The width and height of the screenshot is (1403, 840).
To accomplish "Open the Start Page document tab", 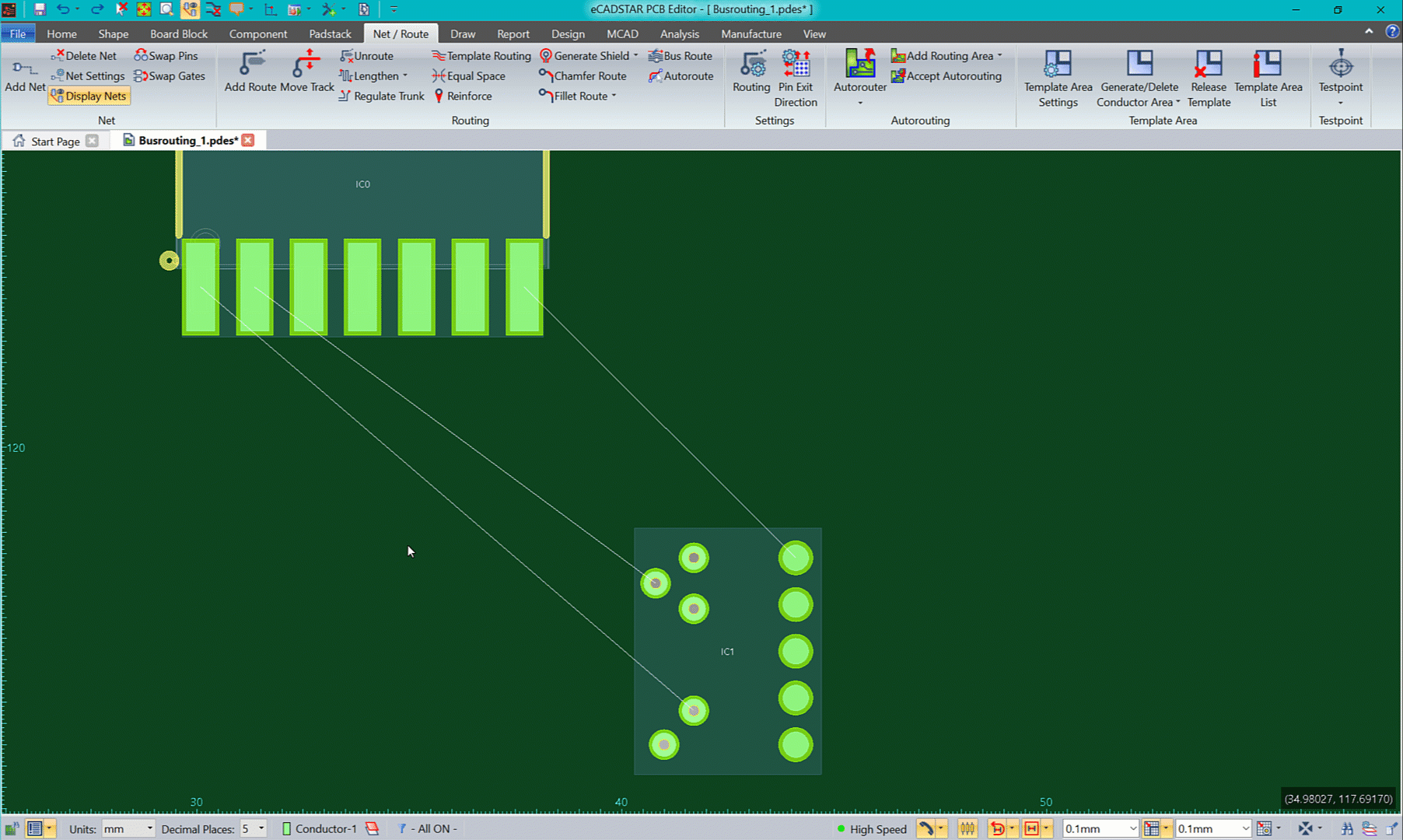I will [54, 141].
